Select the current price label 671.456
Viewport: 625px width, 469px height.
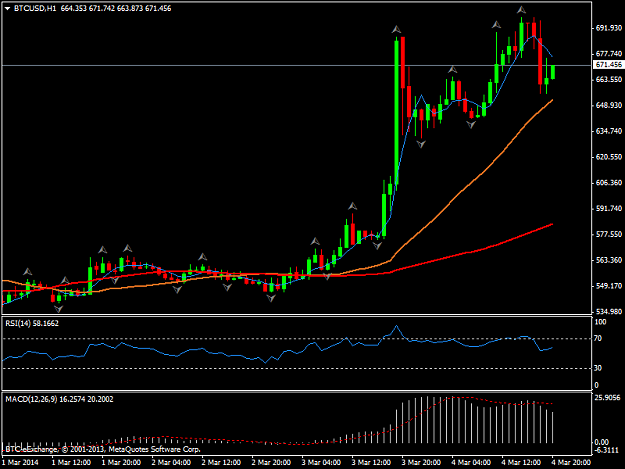click(x=608, y=65)
